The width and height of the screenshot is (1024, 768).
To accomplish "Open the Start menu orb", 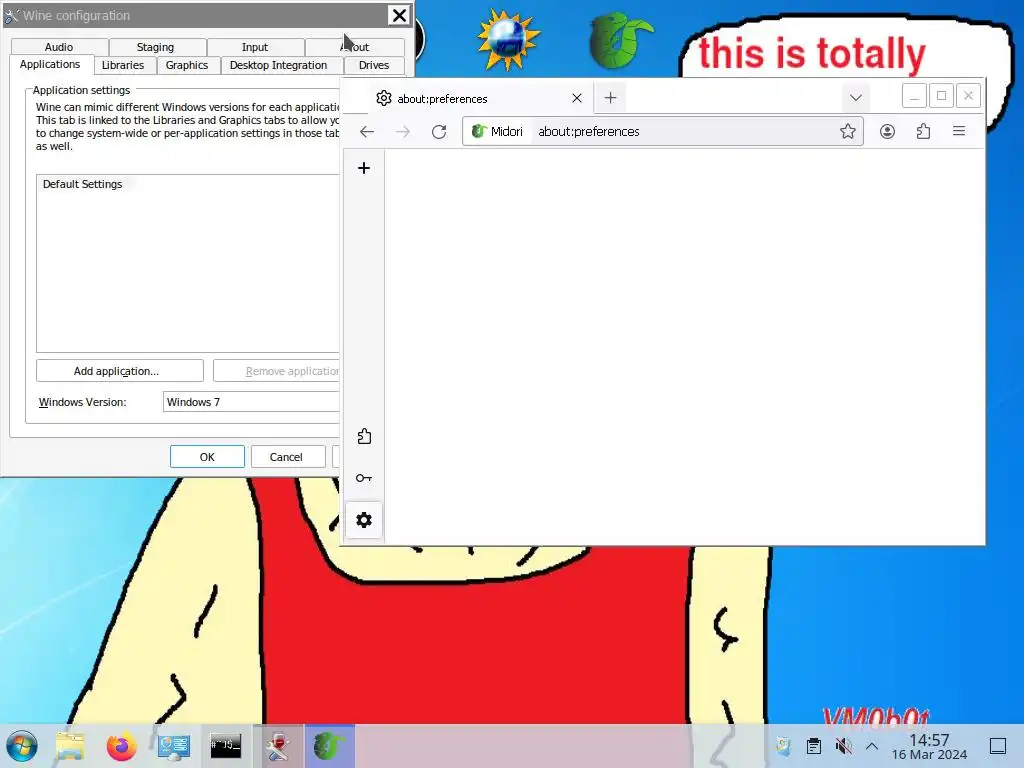I will 22,746.
